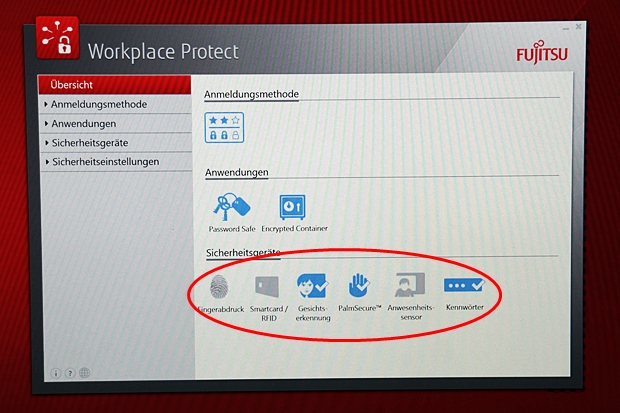Click the Gesichtserkennung label text
The width and height of the screenshot is (620, 413).
[313, 313]
